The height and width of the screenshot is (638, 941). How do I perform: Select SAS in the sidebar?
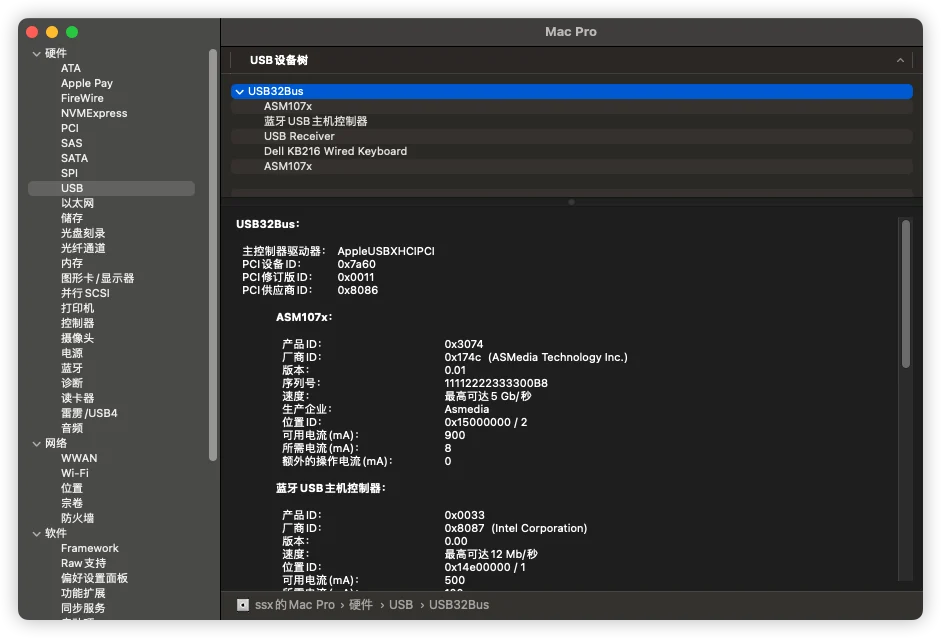pyautogui.click(x=71, y=143)
